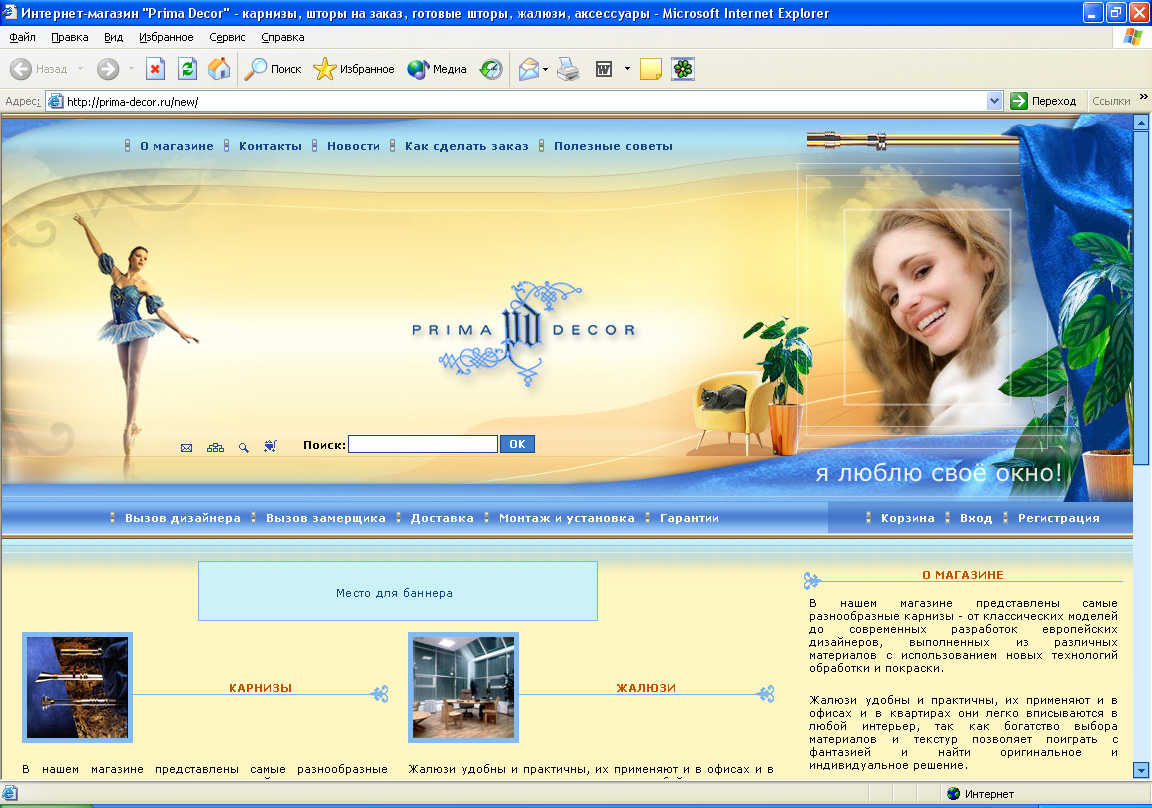Open Избранное favorites star button
This screenshot has width=1152, height=808.
click(x=353, y=69)
